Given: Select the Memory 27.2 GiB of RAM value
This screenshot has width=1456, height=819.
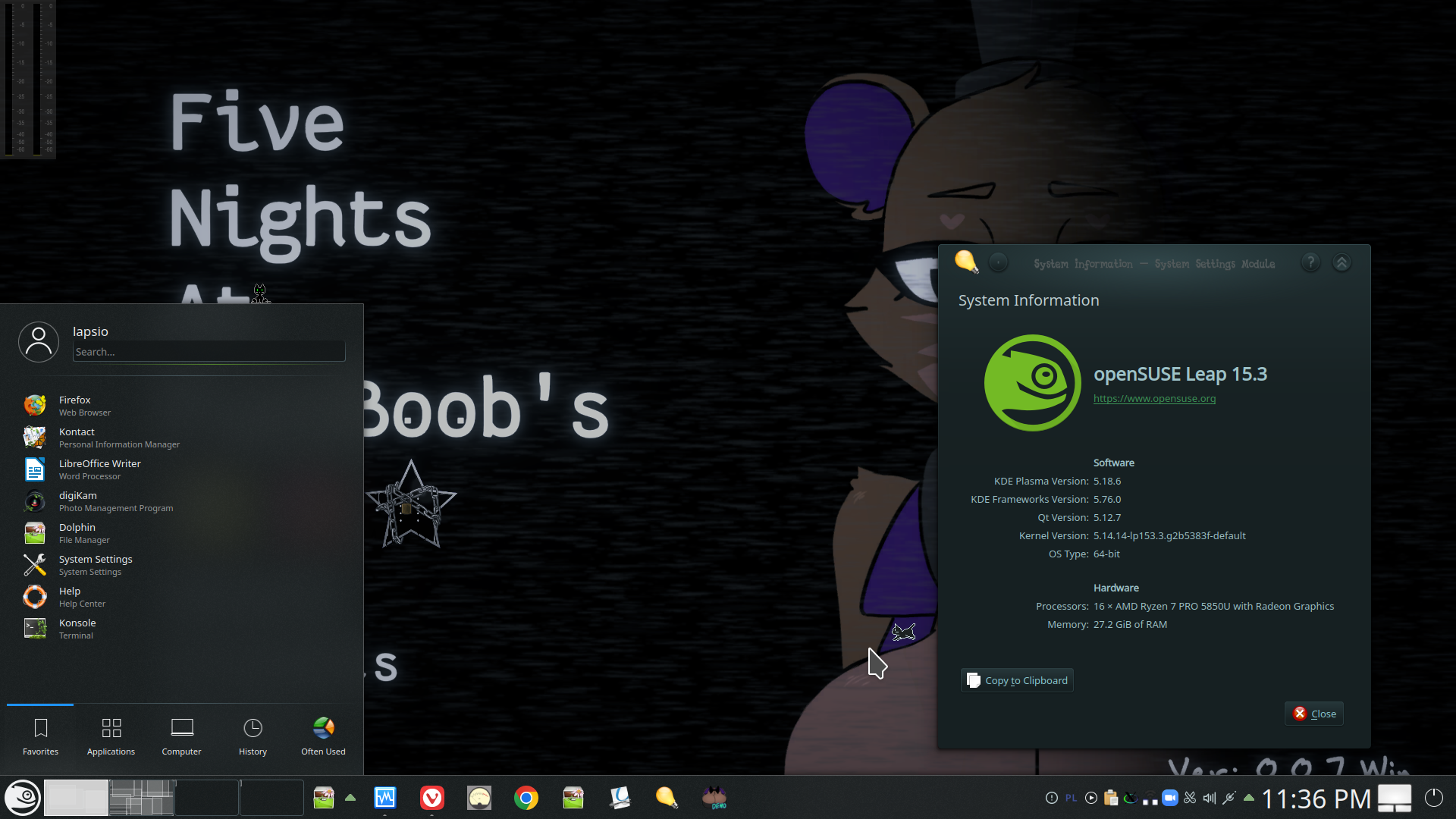Looking at the screenshot, I should pos(1130,625).
